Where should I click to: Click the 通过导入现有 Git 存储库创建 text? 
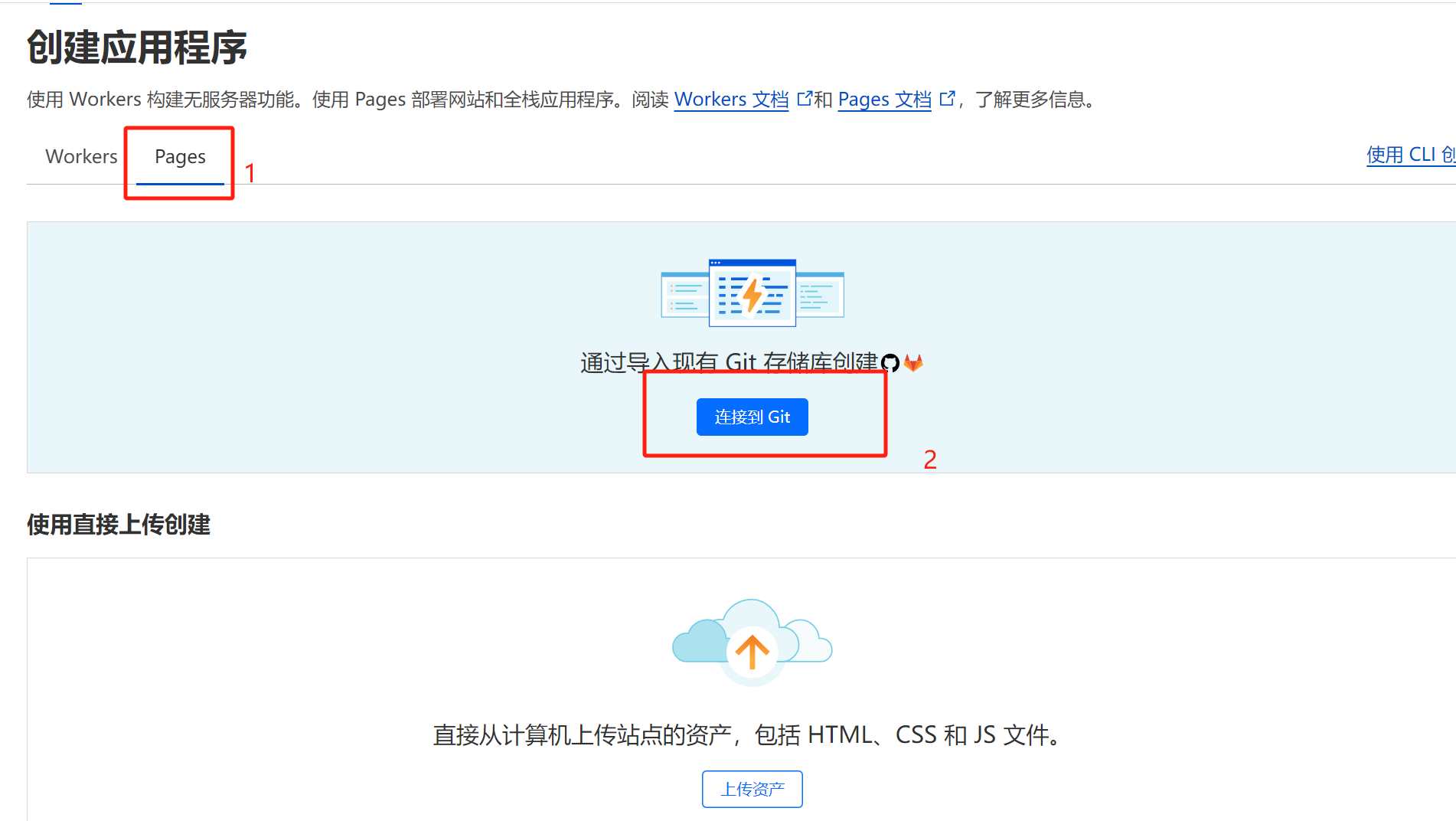(728, 361)
